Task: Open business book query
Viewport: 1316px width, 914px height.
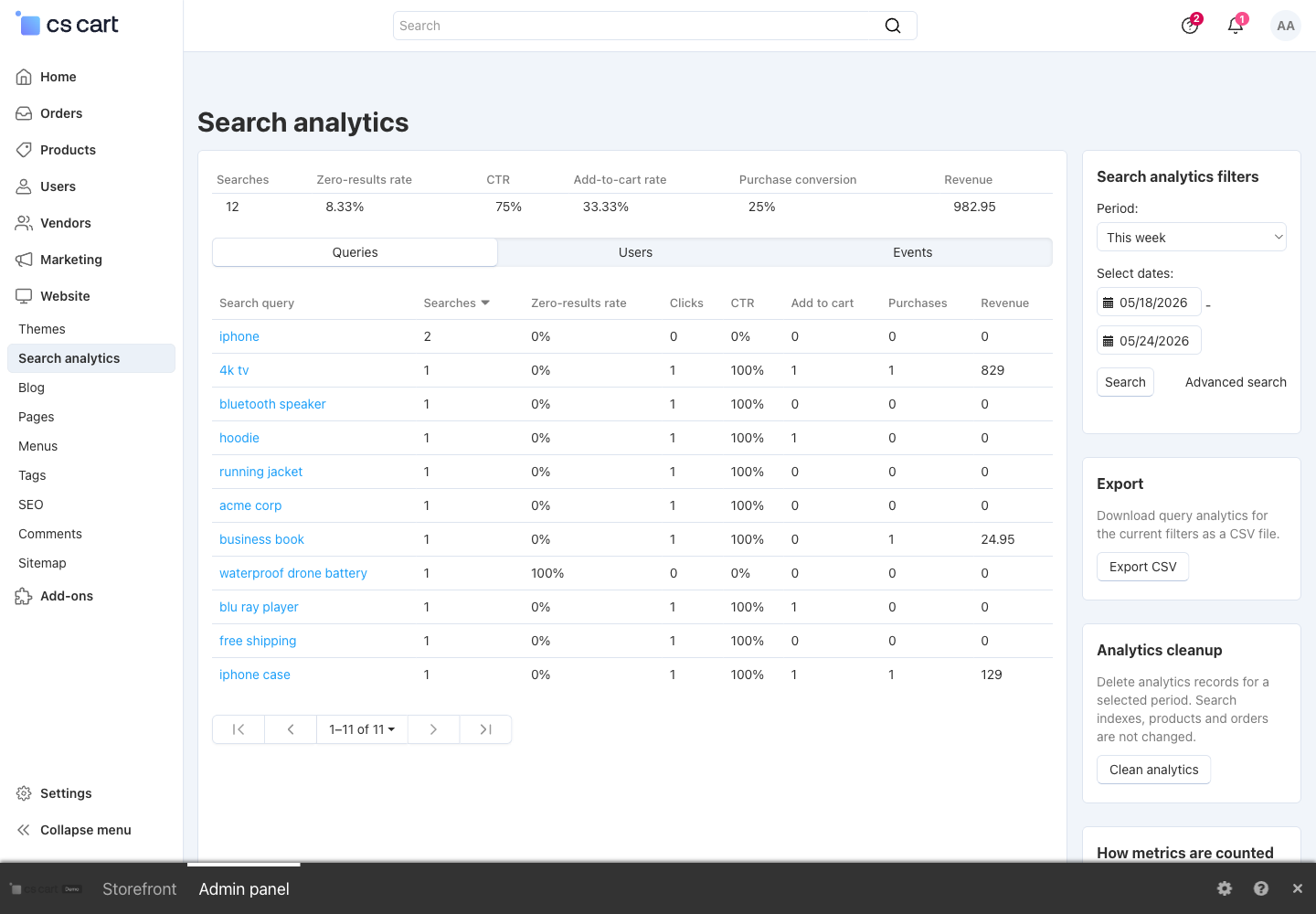Action: click(261, 539)
